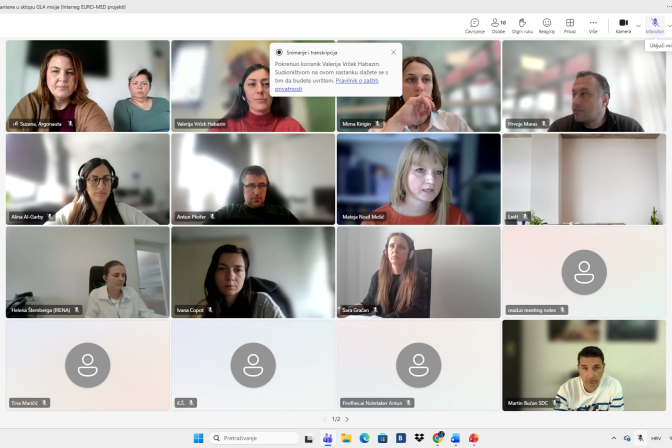This screenshot has width=672, height=448.
Task: Open the blue B app in taskbar
Action: [x=401, y=438]
